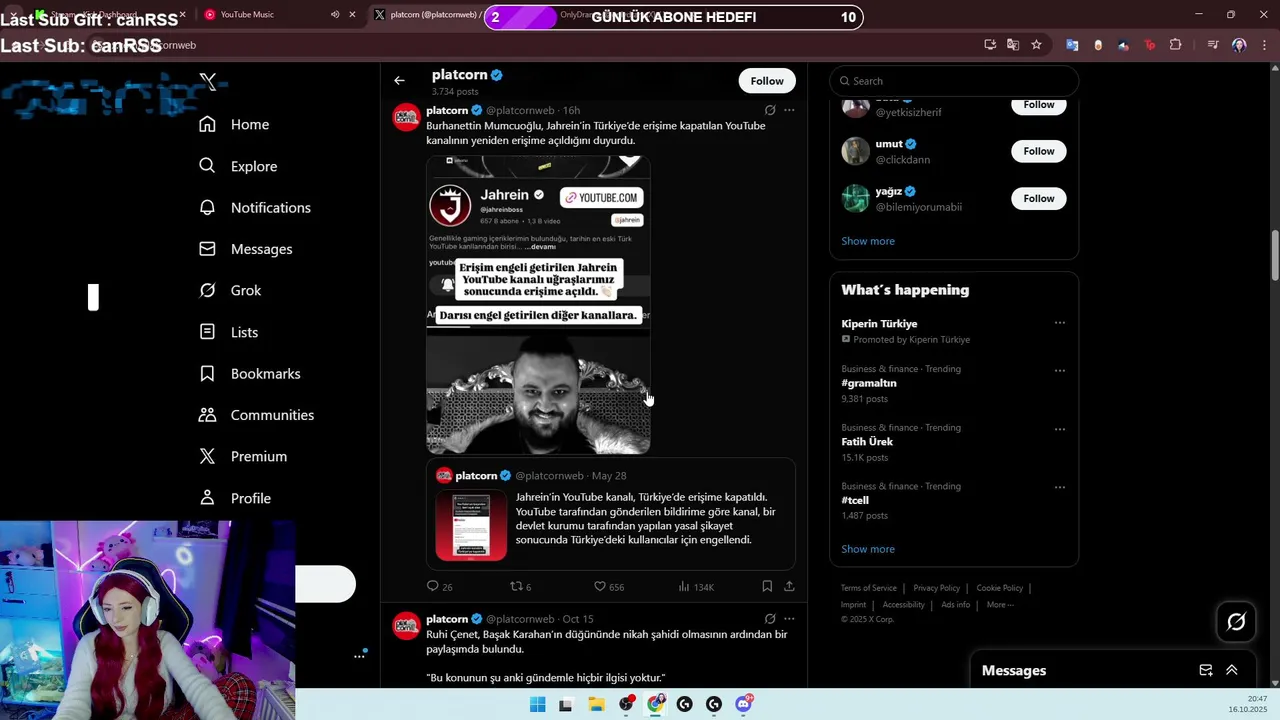
Task: Open the Fatih Ürek trending topic
Action: (x=867, y=442)
